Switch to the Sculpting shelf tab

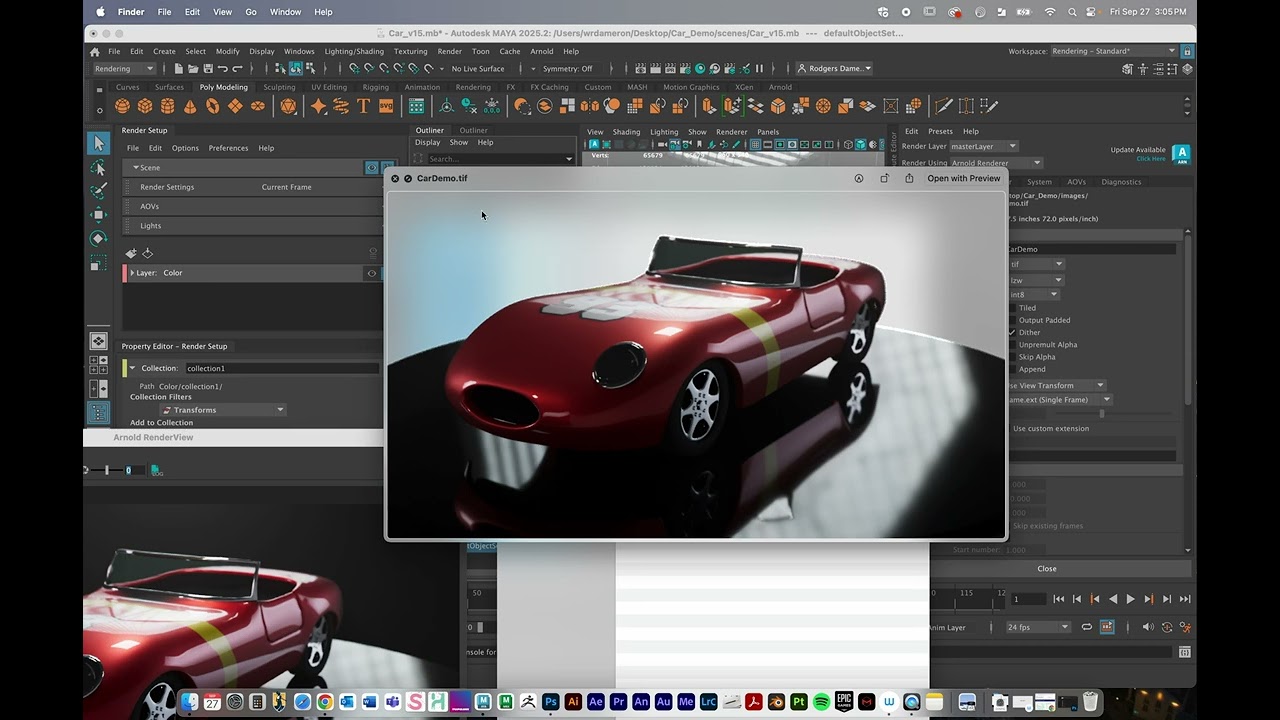click(279, 87)
